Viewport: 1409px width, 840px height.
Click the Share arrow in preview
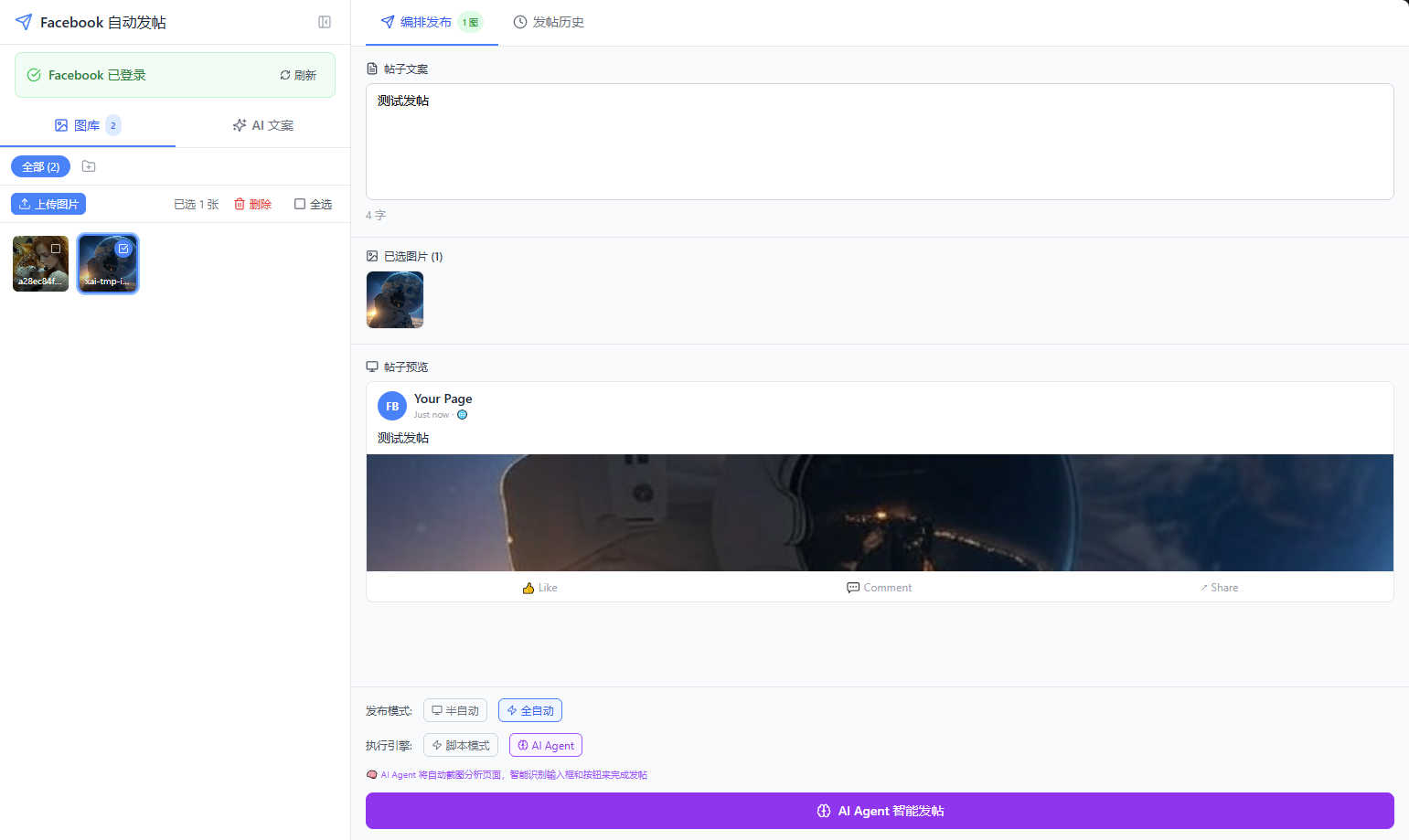1204,588
